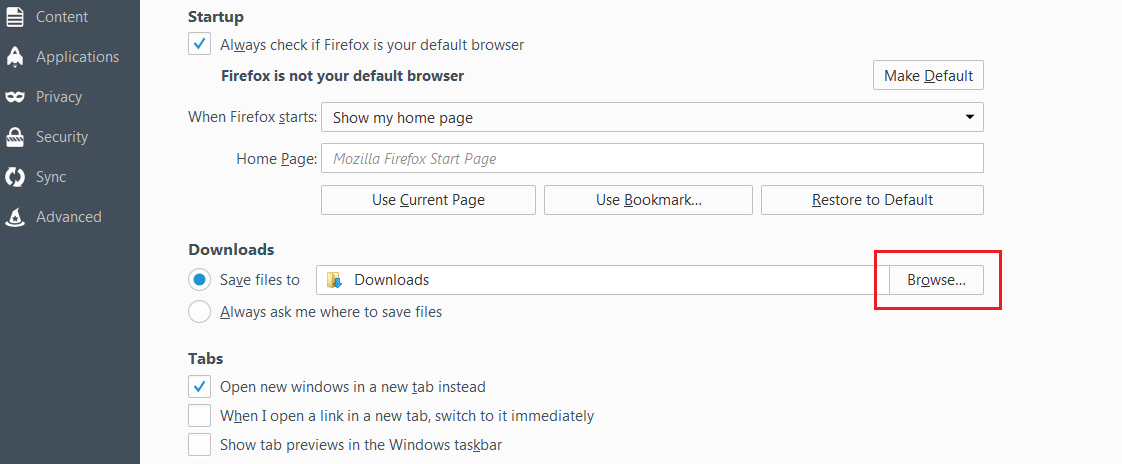Screen dimensions: 1122x464
Task: Click the Restore to Default button
Action: (872, 200)
